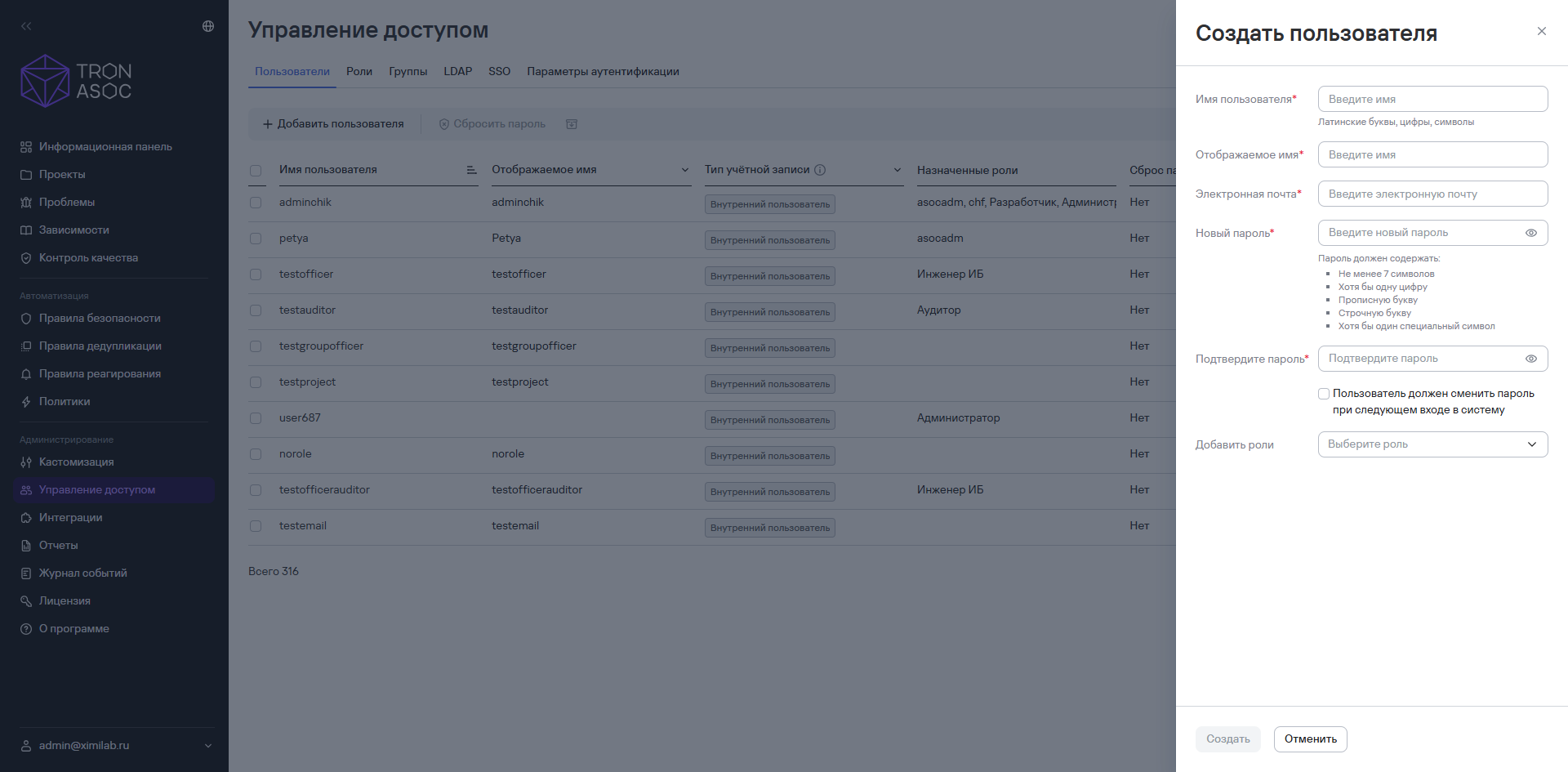Screen dimensions: 1568x772
Task: Tick checkbox for user adminchik
Action: click(256, 203)
